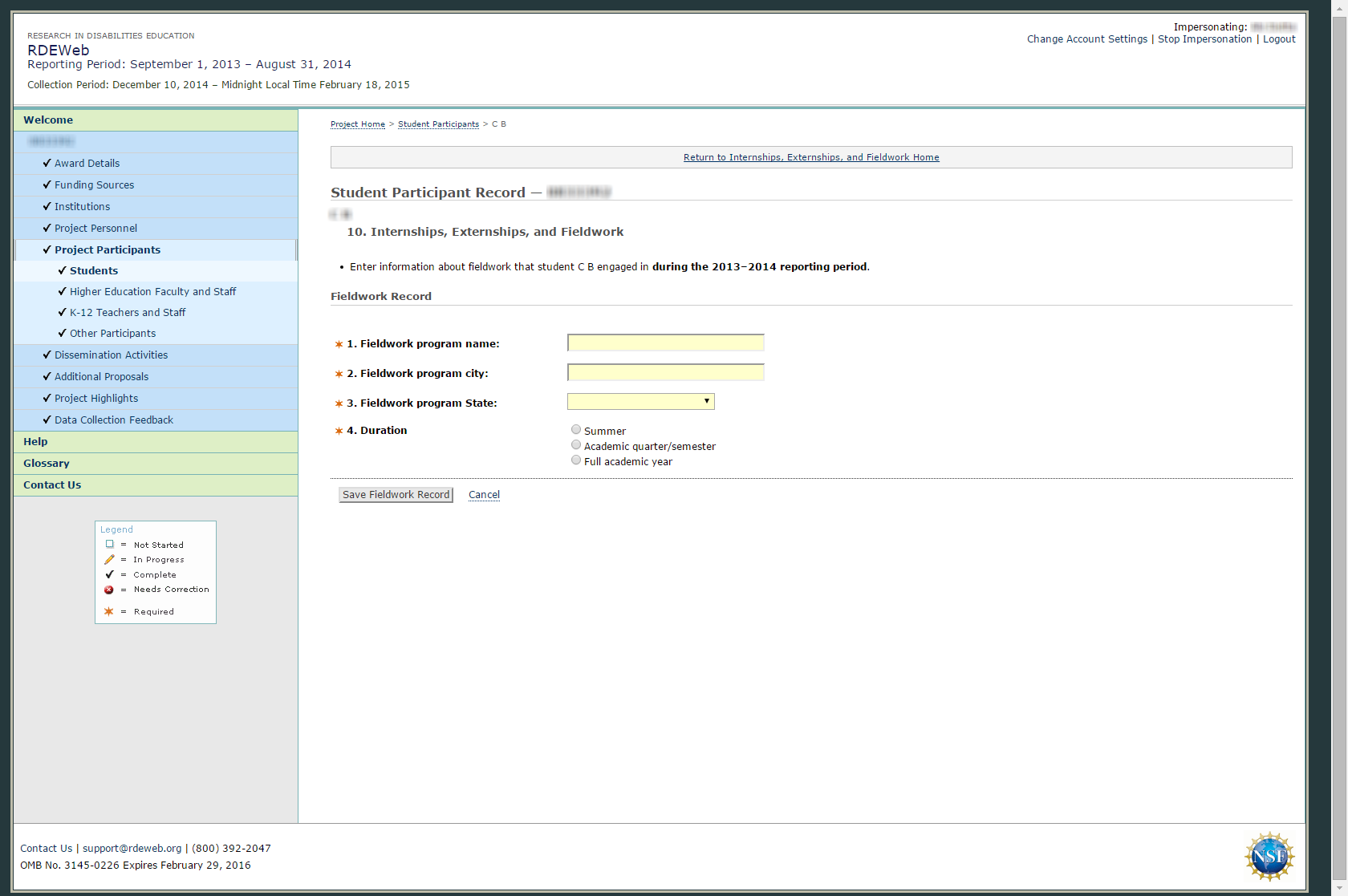Screen dimensions: 1348x896
Task: Select the Summer duration option
Action: pyautogui.click(x=576, y=430)
